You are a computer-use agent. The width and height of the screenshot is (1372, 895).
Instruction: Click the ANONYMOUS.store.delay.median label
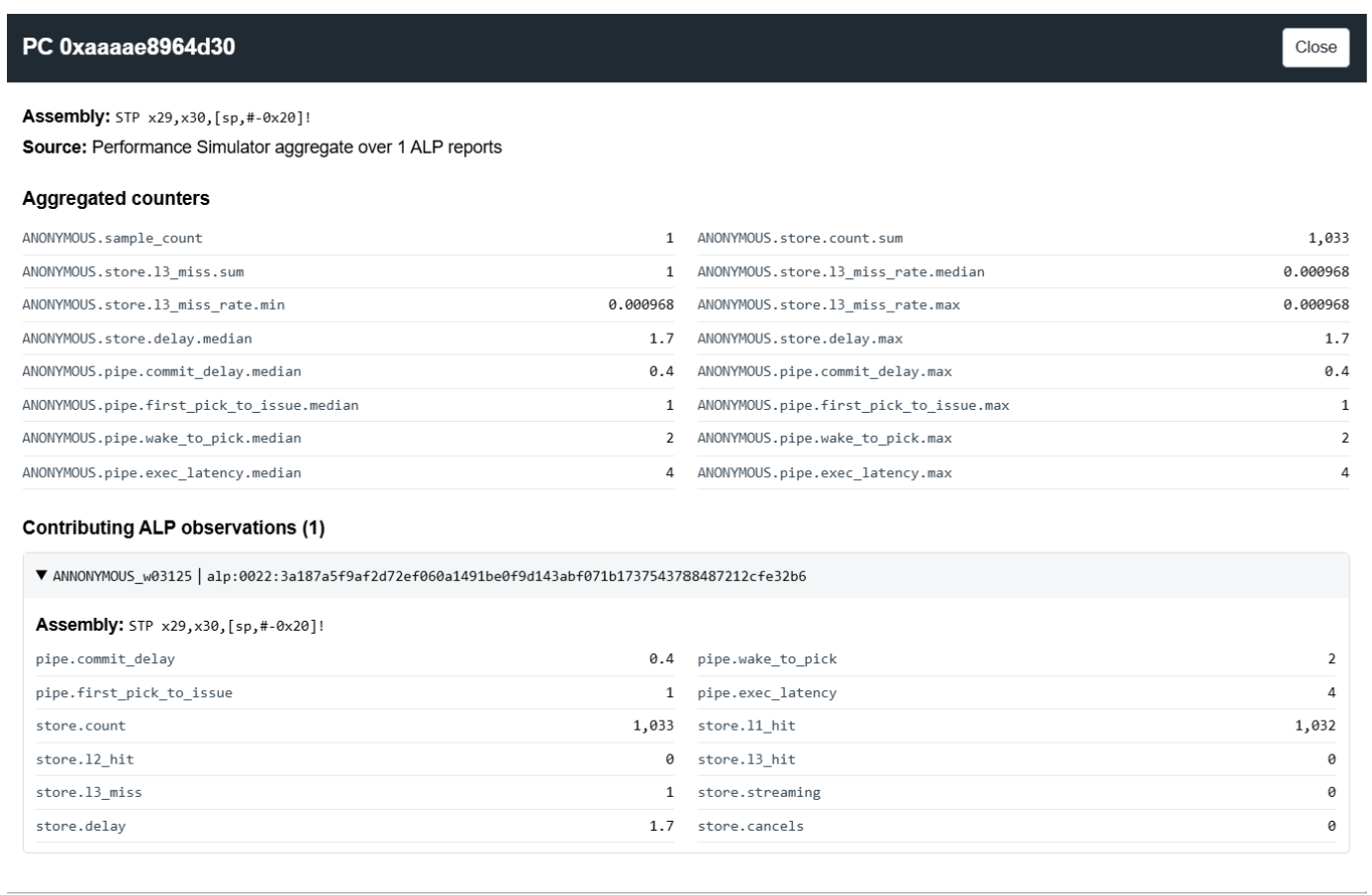(x=137, y=339)
